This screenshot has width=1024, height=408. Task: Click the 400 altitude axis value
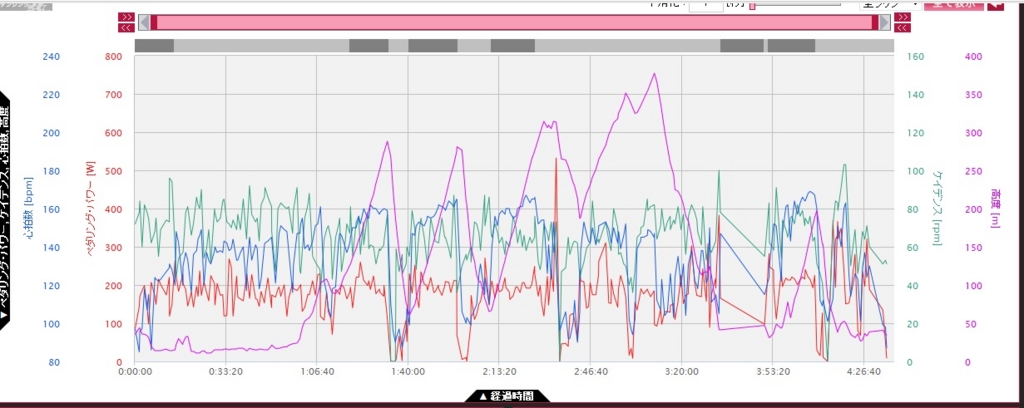point(974,57)
